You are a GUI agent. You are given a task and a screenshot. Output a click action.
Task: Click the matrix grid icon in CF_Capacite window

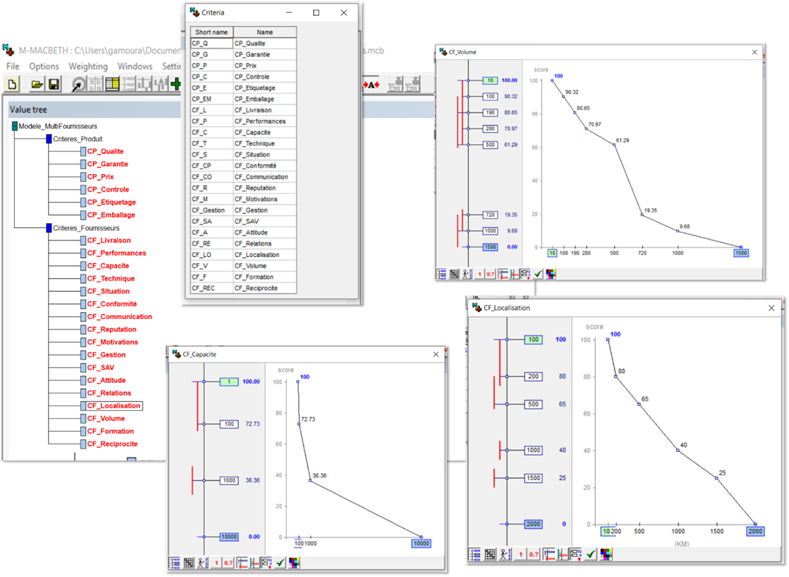(189, 562)
